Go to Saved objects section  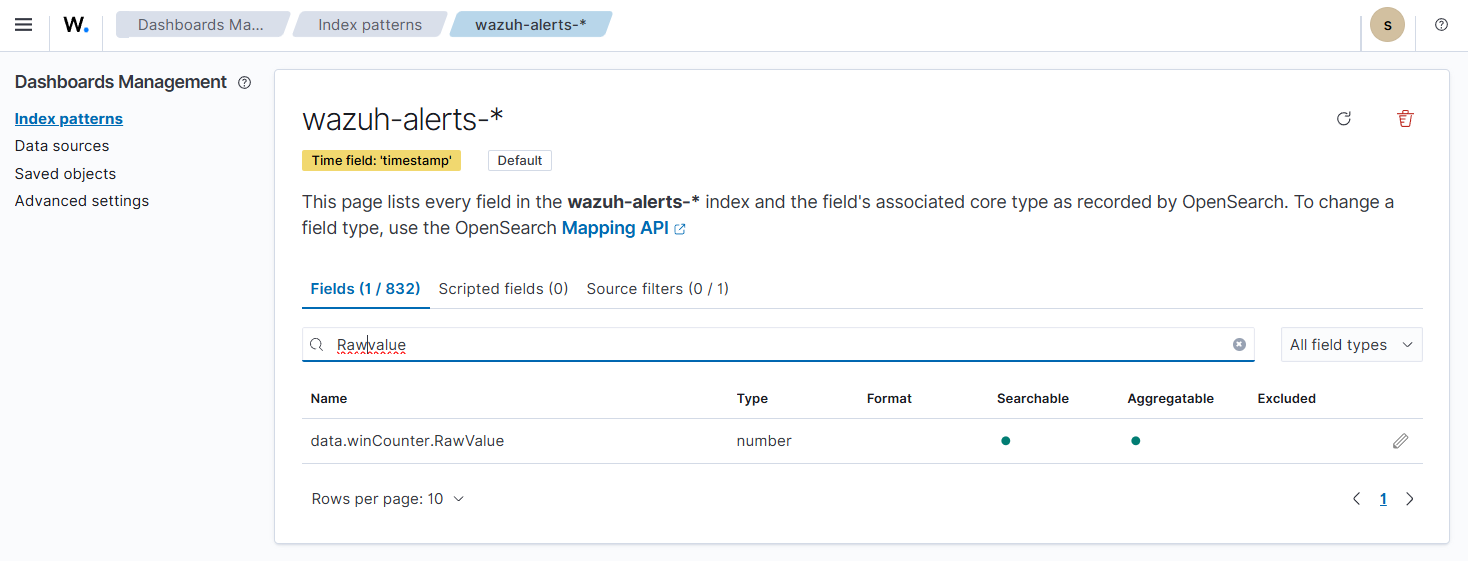(65, 174)
